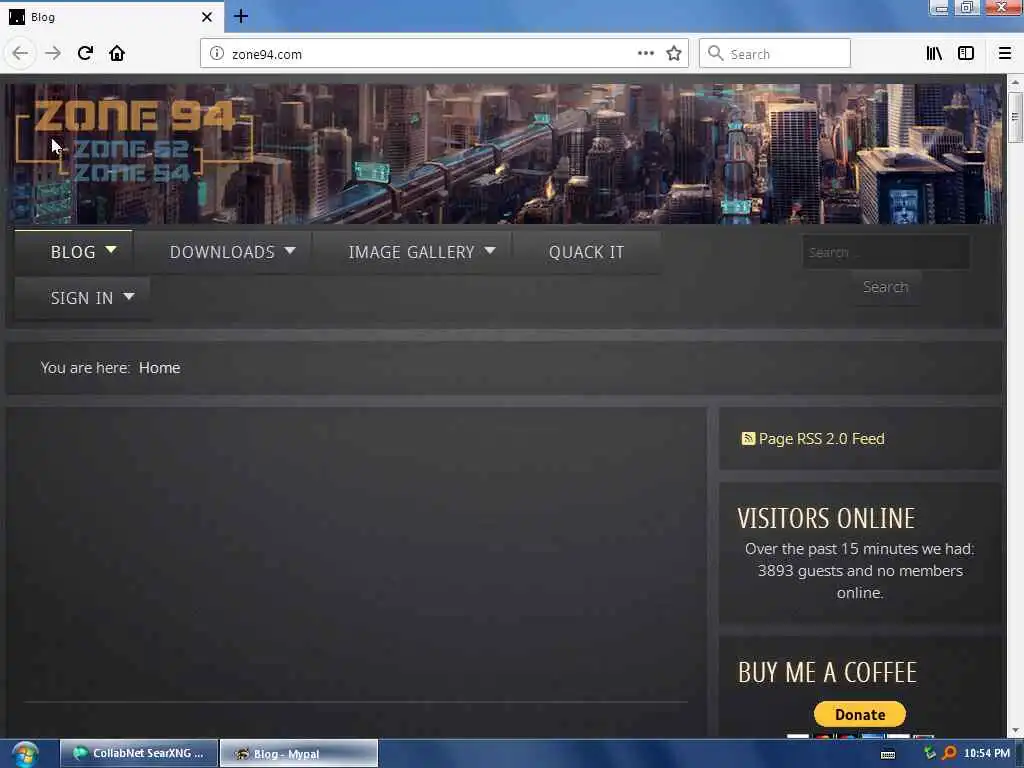Click the Home breadcrumb link
Screen dimensions: 1024x768
click(159, 368)
